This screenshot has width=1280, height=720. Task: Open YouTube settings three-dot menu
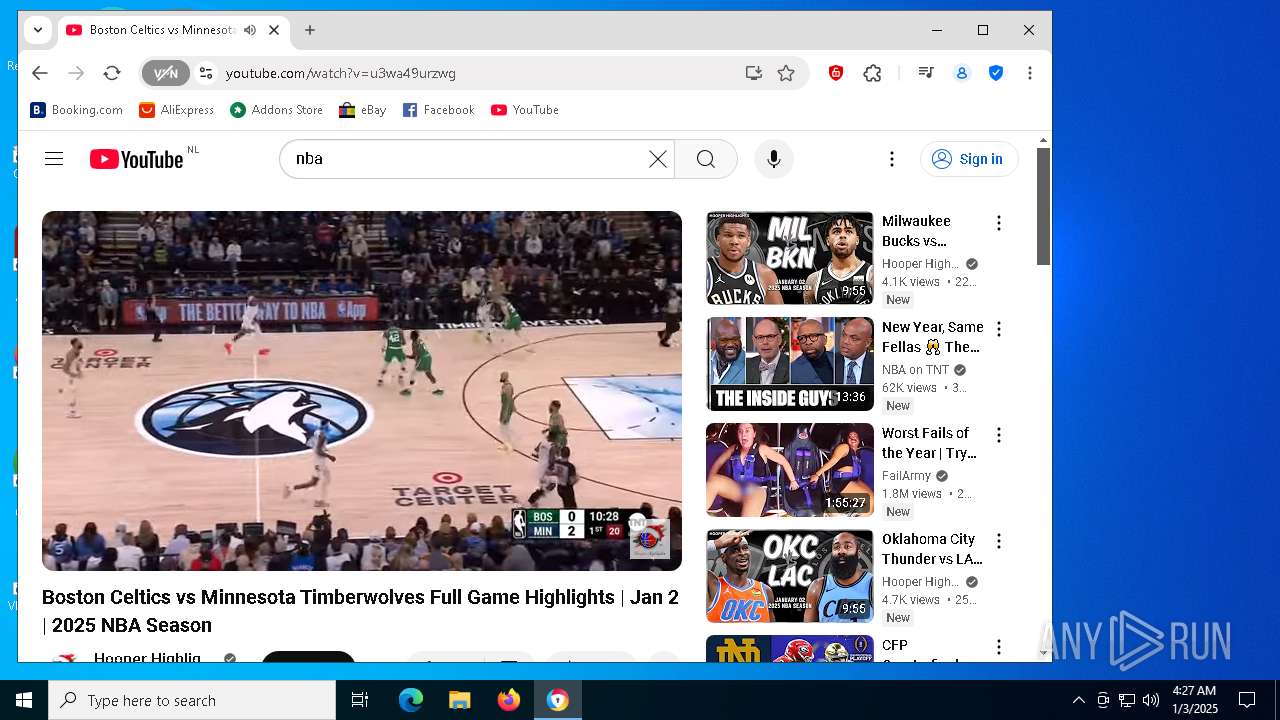point(892,159)
